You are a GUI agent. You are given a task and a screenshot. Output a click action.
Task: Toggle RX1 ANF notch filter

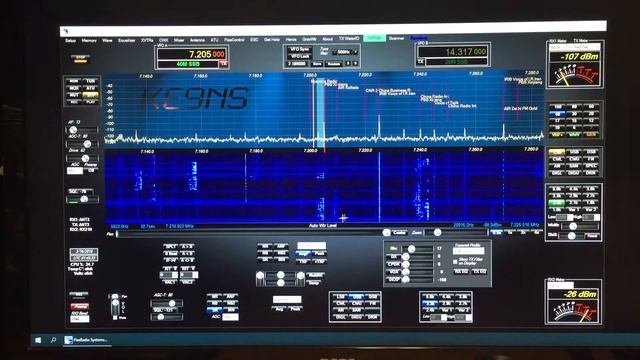[281, 246]
